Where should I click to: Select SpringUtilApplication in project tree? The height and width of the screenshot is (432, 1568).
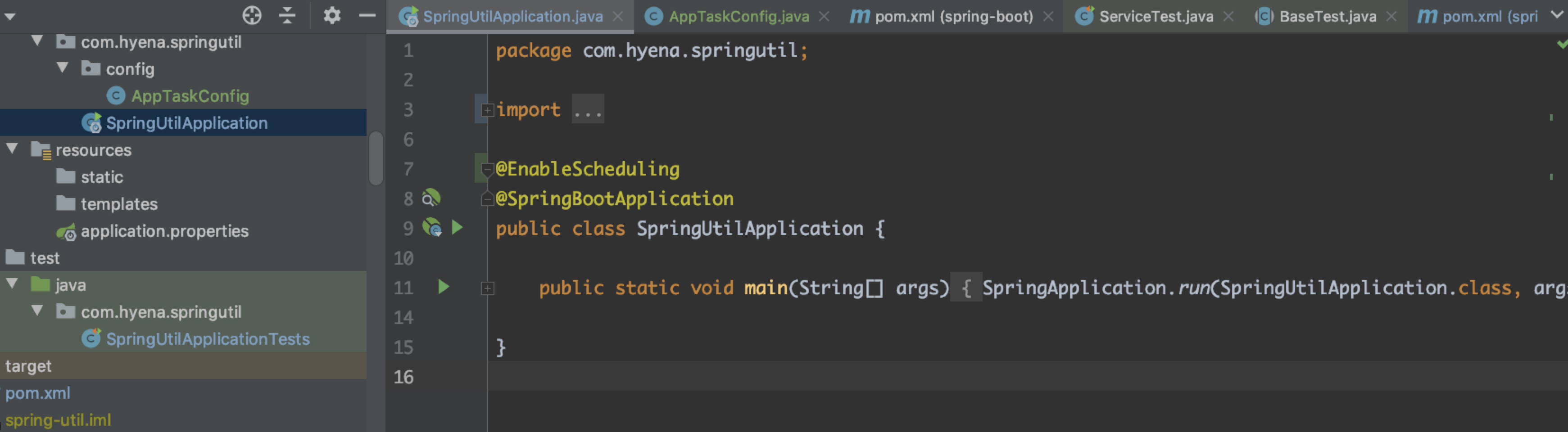pos(186,122)
